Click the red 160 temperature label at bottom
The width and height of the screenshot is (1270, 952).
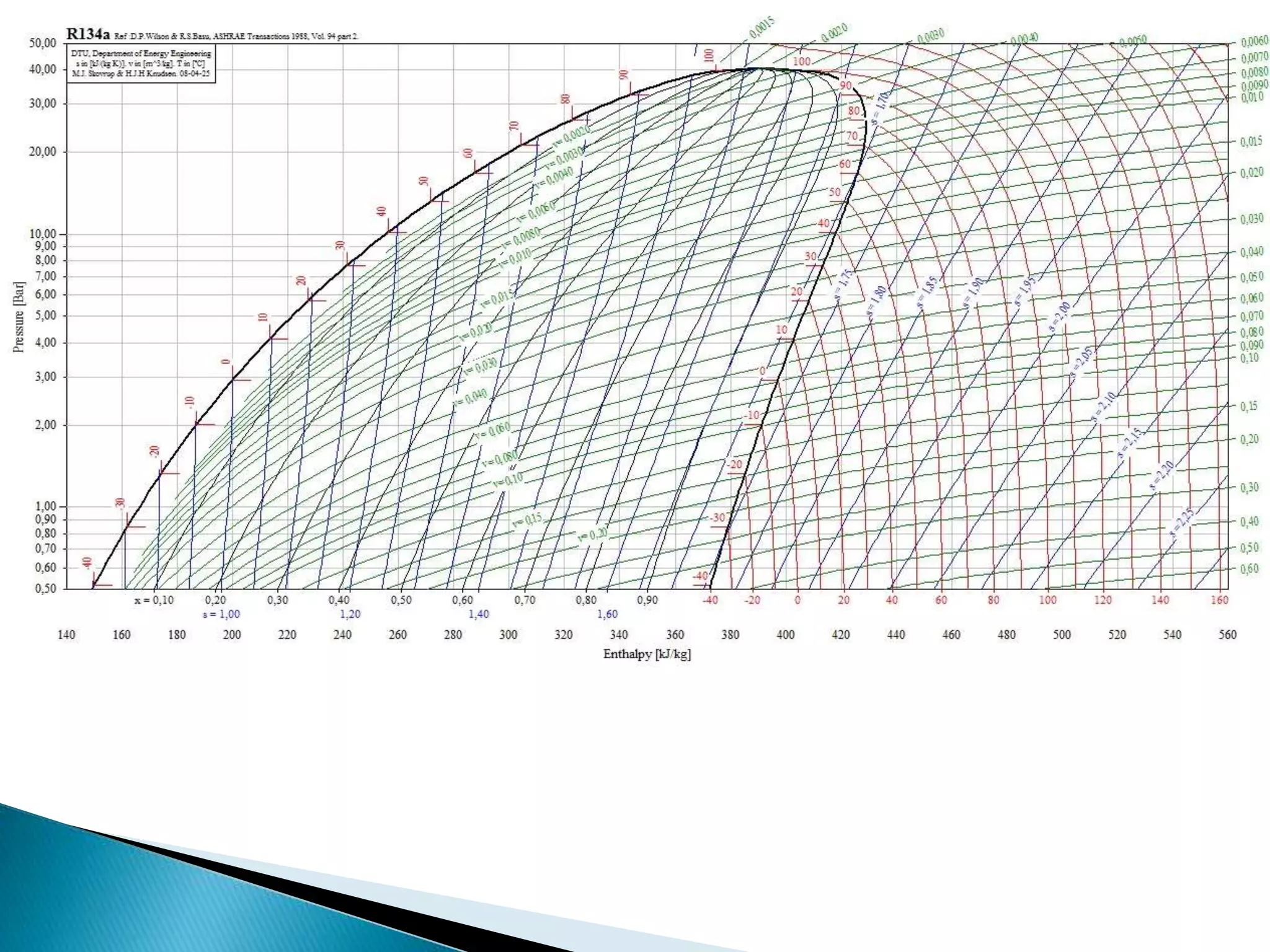[x=1219, y=600]
